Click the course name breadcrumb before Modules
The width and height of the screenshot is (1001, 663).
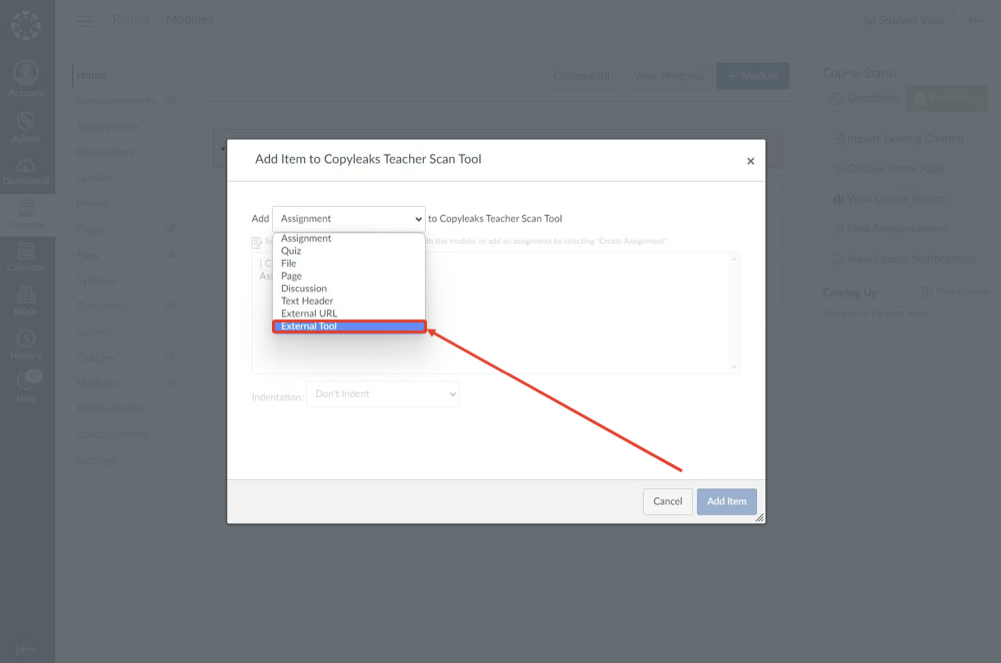pyautogui.click(x=131, y=20)
